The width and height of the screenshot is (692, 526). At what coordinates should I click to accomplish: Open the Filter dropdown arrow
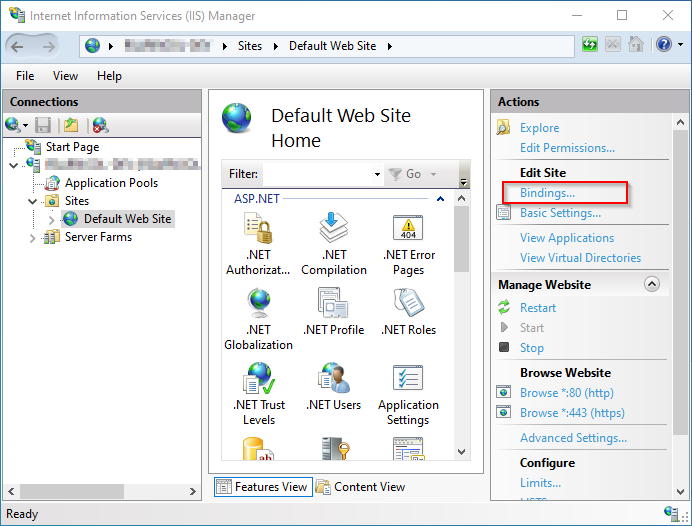point(377,174)
